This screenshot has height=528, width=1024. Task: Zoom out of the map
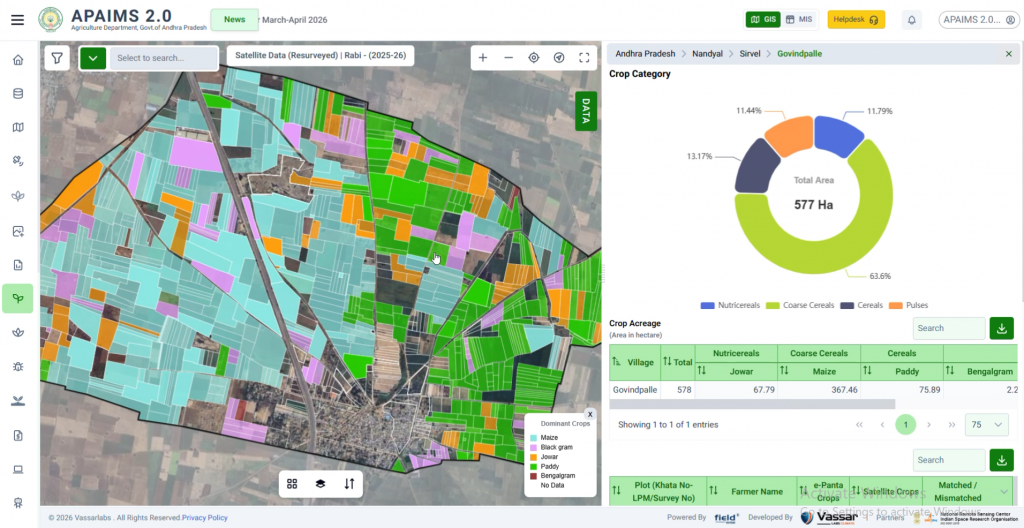click(x=508, y=58)
